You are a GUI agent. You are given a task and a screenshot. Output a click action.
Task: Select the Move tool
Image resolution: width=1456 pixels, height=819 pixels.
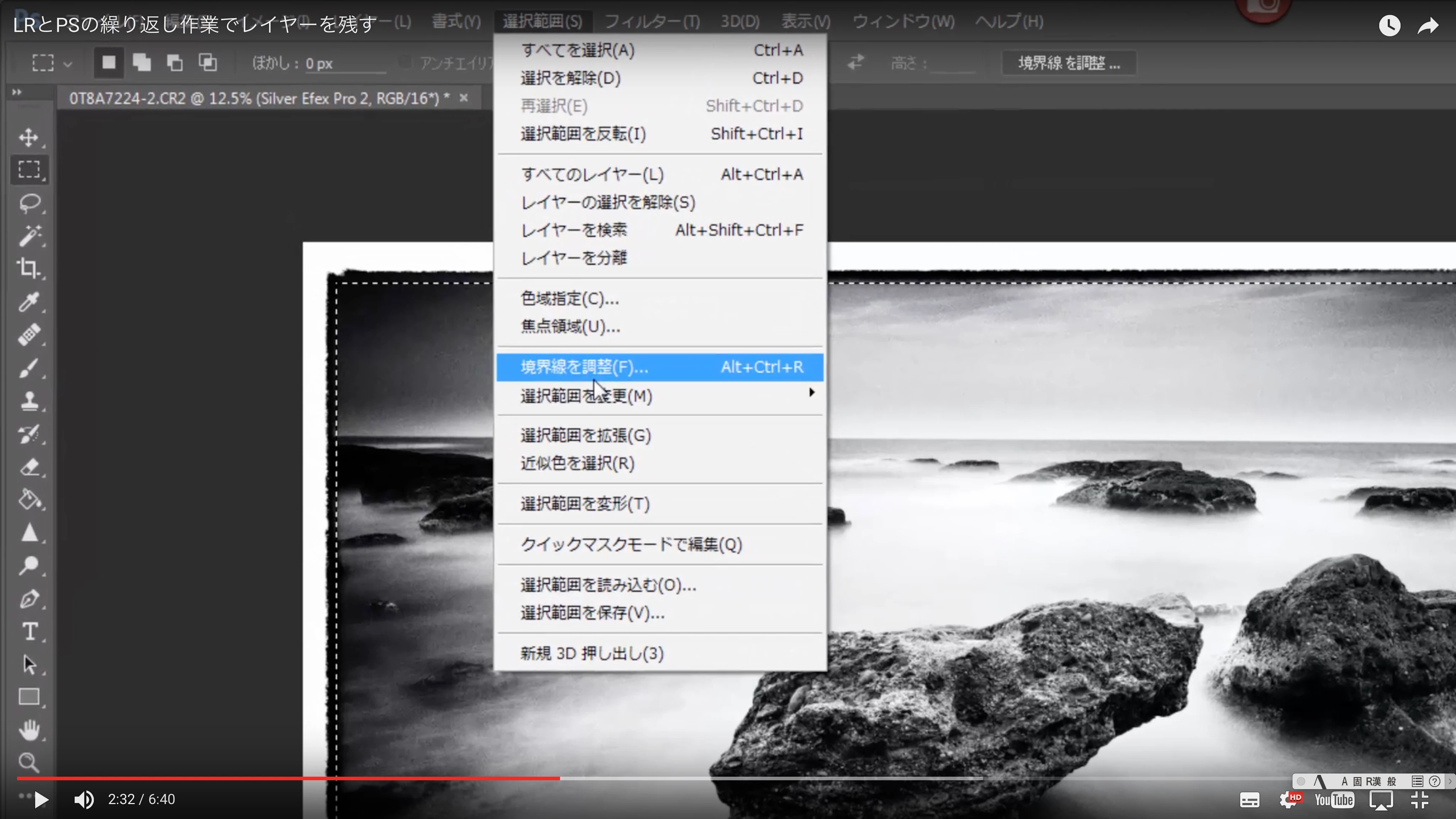29,137
